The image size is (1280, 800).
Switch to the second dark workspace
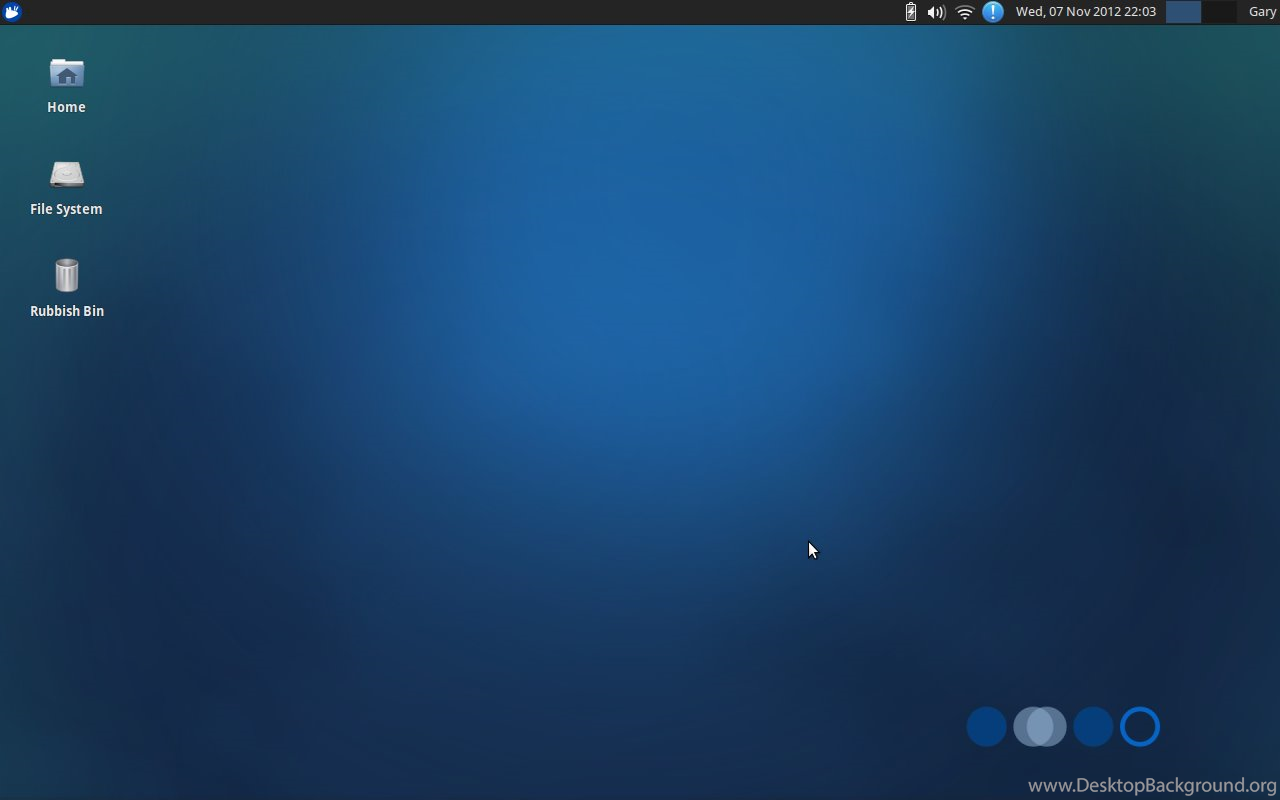tap(1219, 12)
